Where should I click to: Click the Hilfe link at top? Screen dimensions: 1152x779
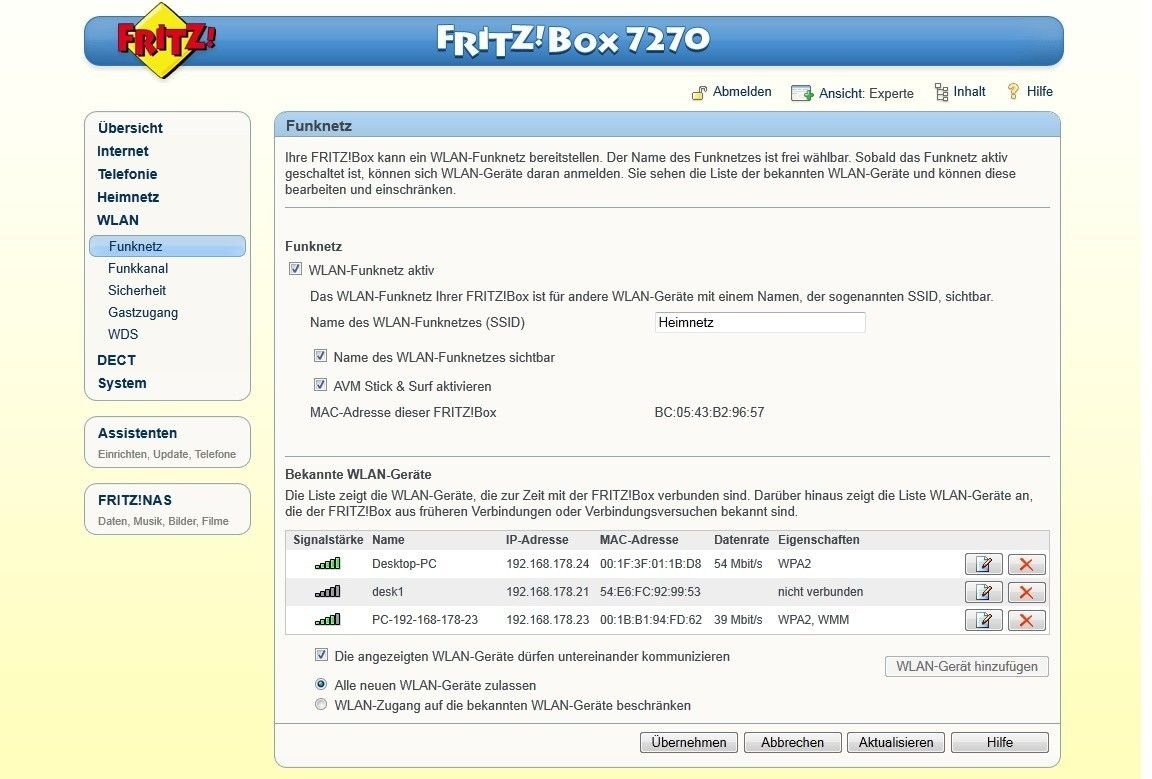pos(1040,92)
